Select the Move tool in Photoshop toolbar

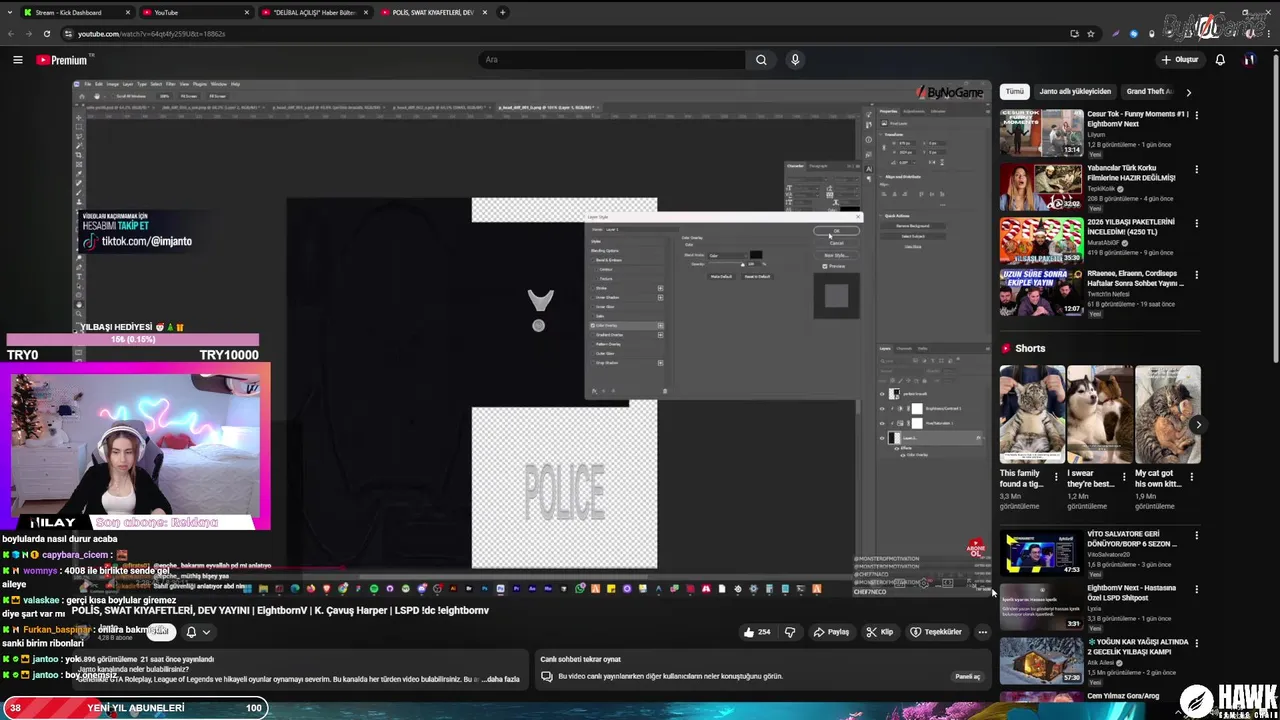click(x=79, y=118)
